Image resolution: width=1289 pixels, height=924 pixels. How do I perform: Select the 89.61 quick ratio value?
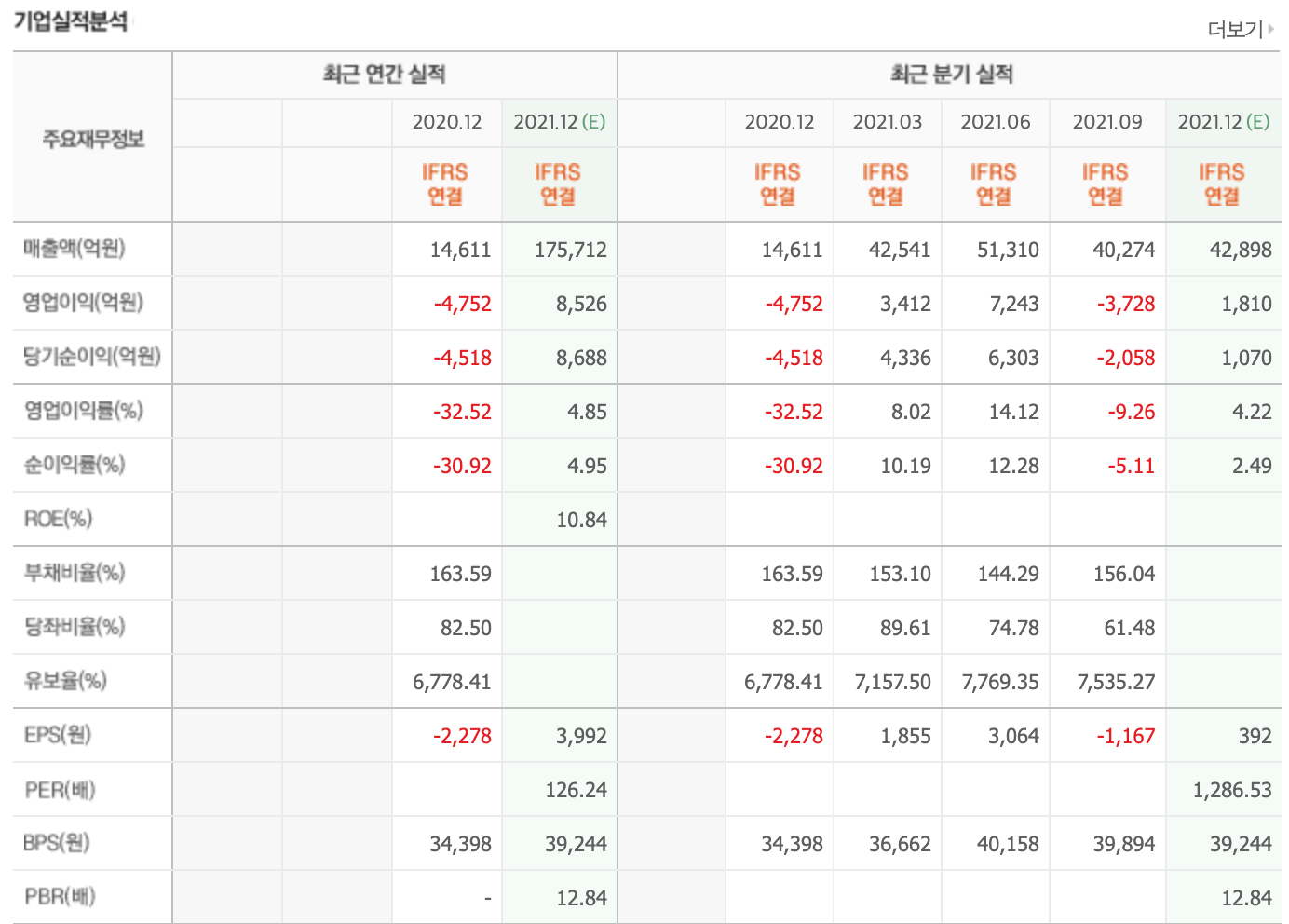pyautogui.click(x=905, y=628)
